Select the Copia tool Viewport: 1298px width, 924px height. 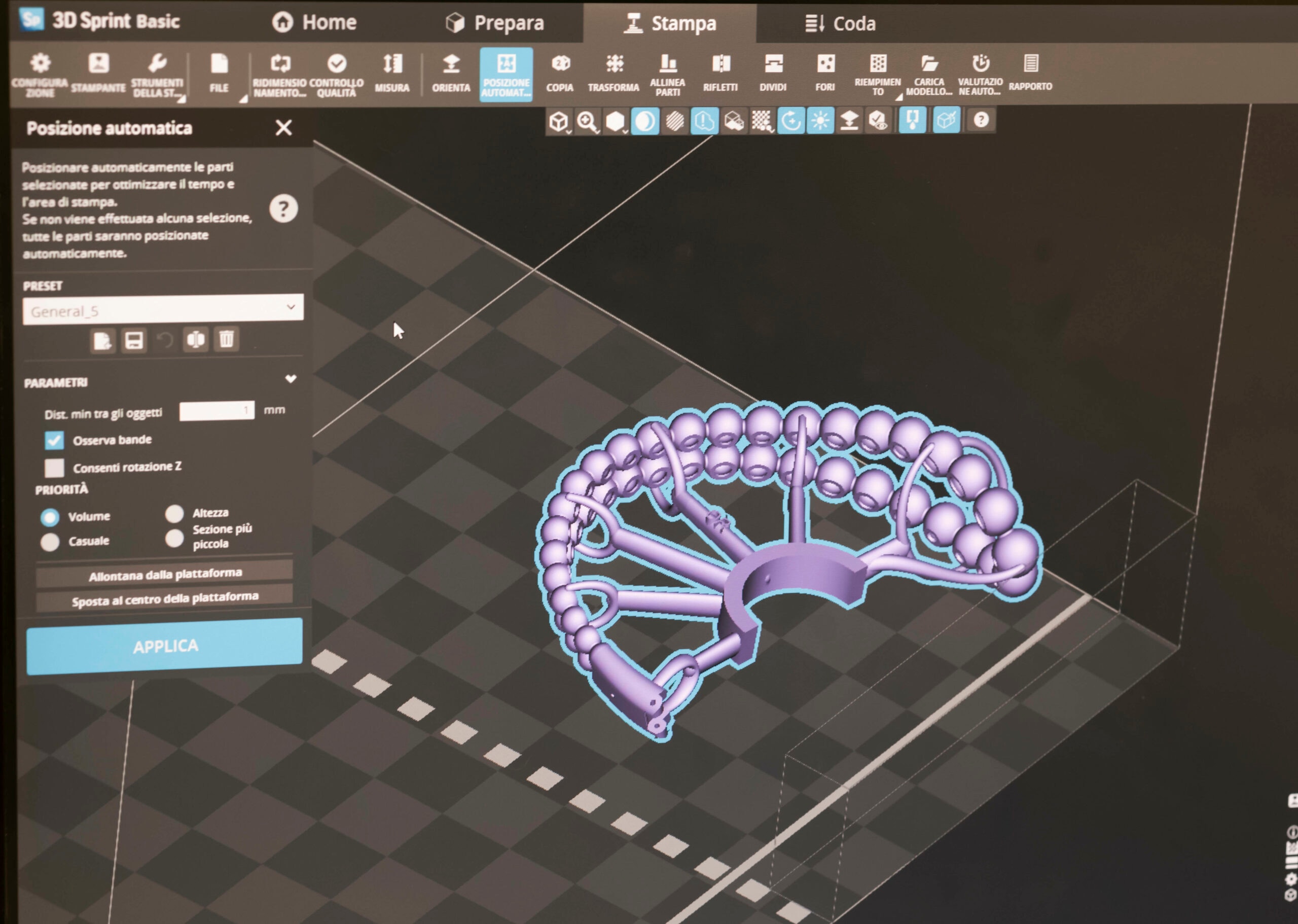point(560,74)
